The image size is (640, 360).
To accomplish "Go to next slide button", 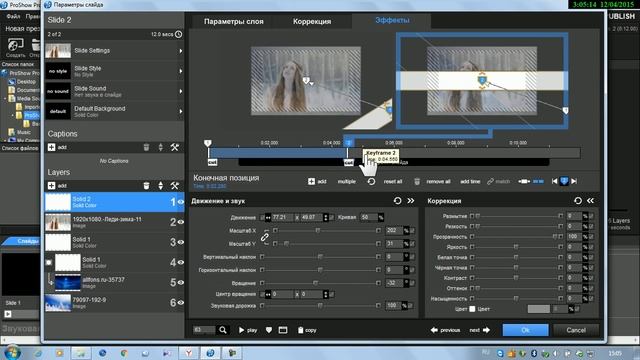I will point(480,330).
